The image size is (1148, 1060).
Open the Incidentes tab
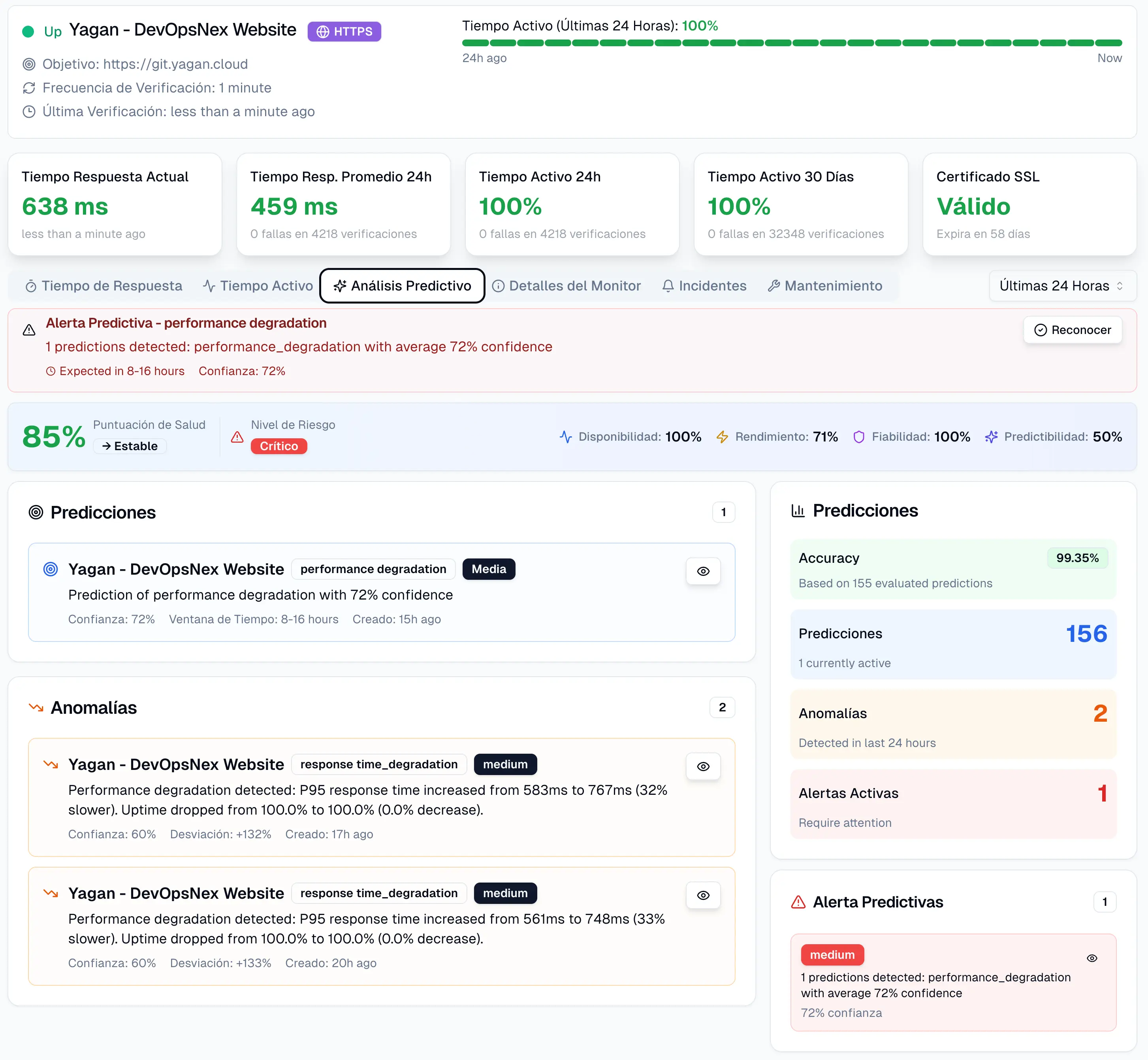tap(704, 286)
